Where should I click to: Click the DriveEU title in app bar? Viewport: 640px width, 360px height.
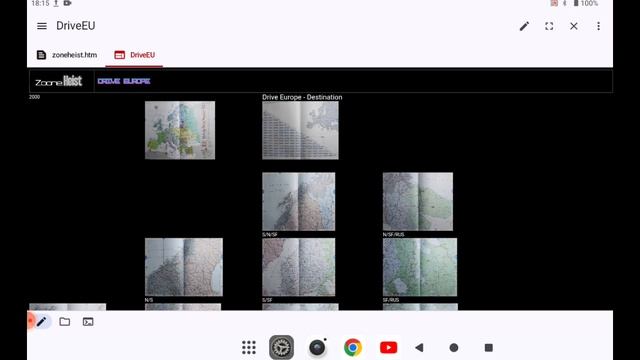click(76, 26)
